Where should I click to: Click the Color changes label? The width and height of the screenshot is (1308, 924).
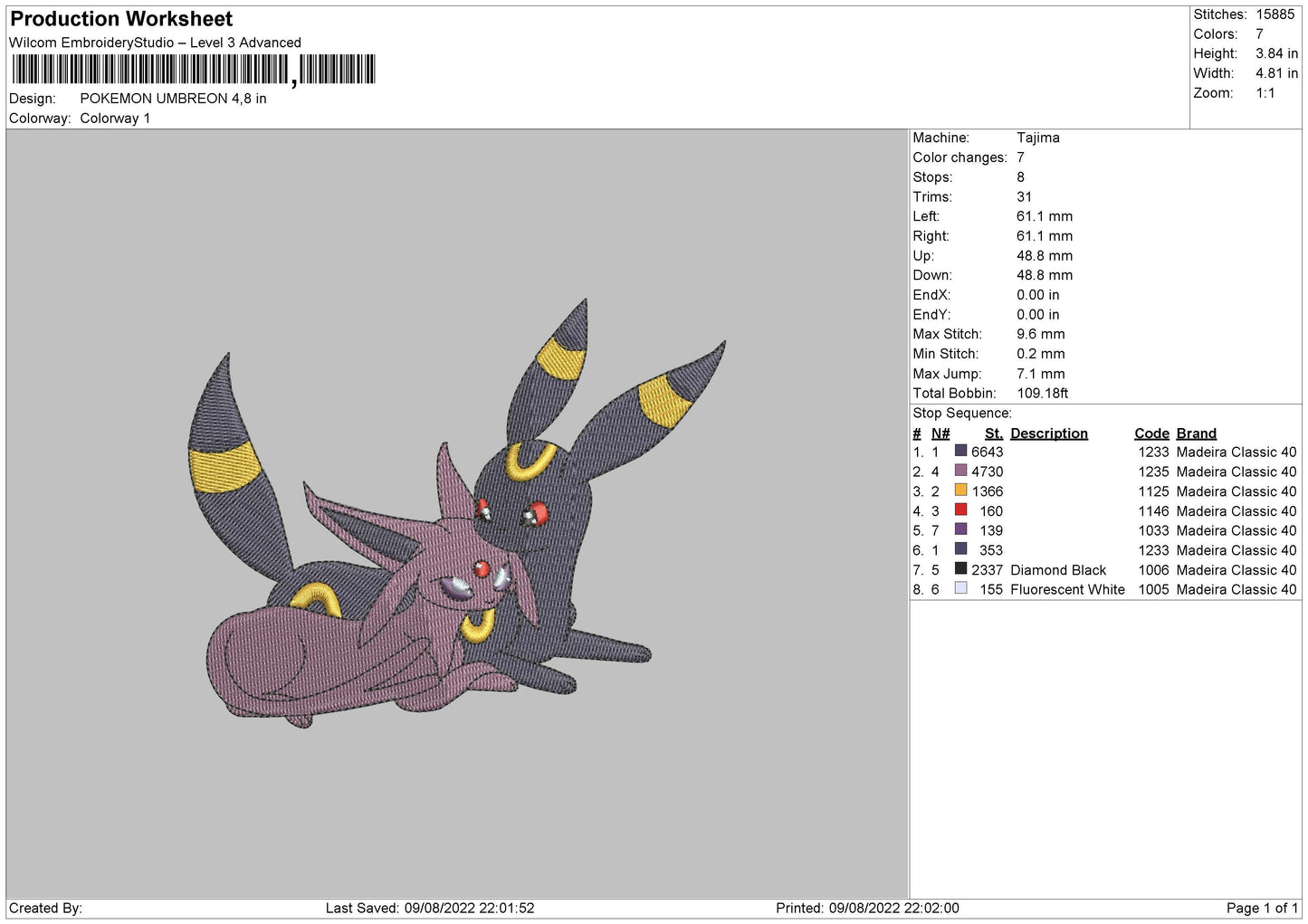point(960,157)
